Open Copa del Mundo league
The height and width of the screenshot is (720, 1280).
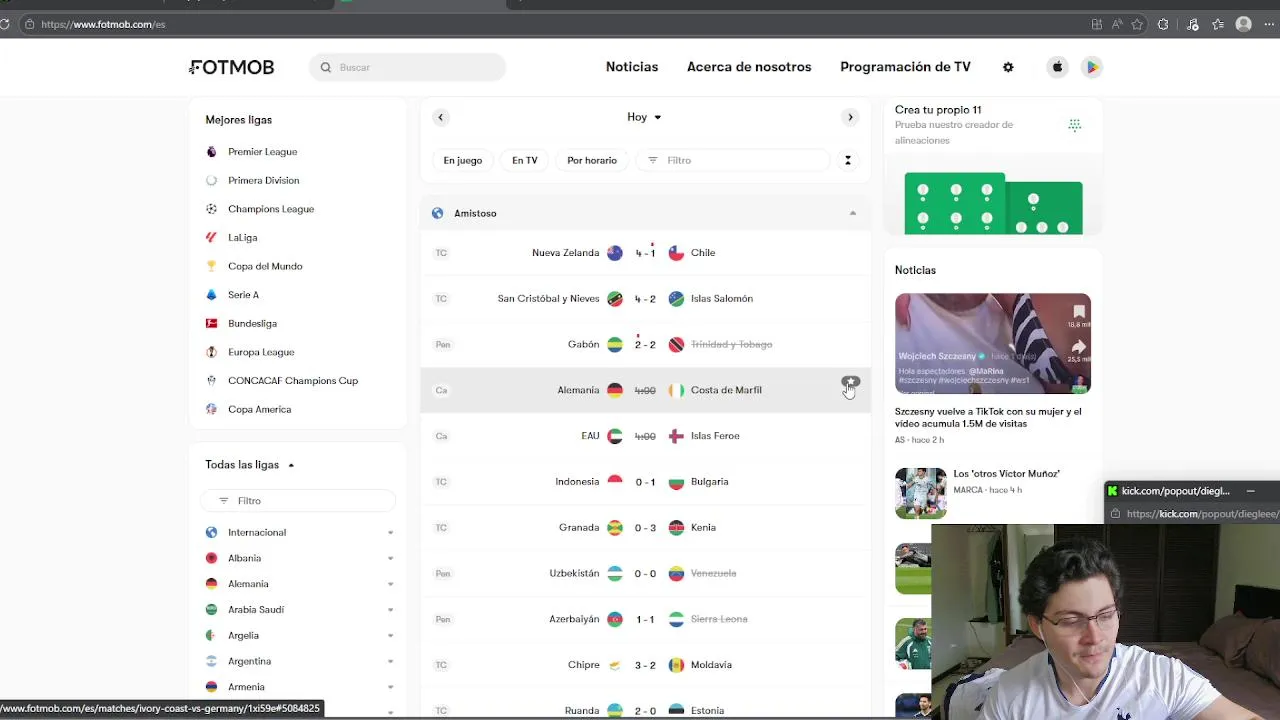point(264,266)
